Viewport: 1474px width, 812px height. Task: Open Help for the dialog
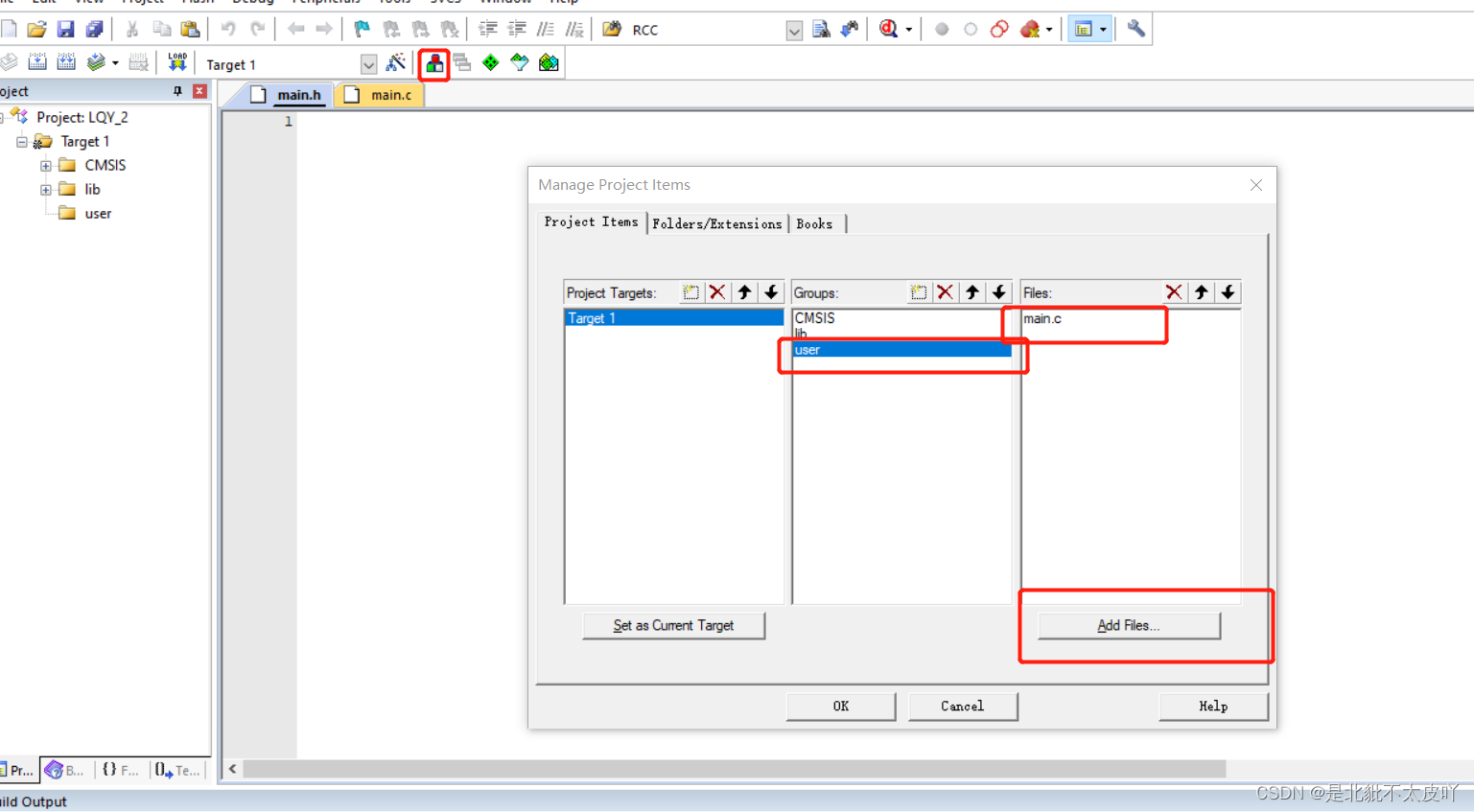point(1213,707)
